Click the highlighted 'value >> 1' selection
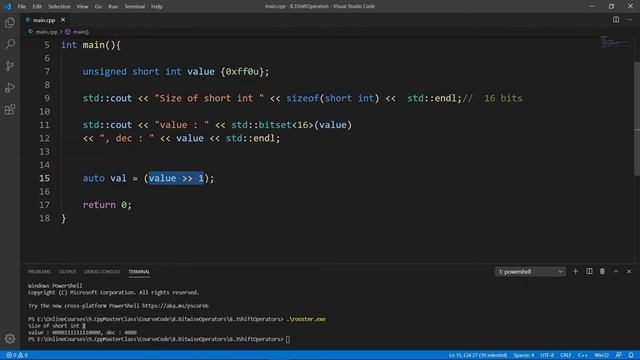640x360 pixels. pos(176,178)
